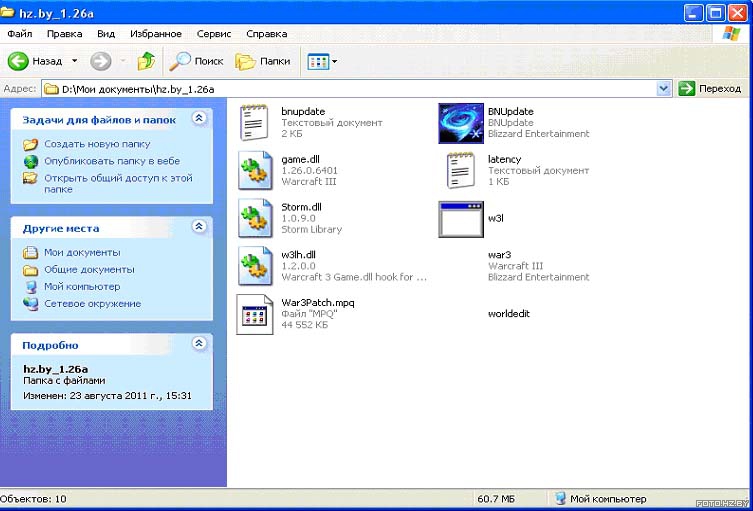Click the Views icon in toolbar
The width and height of the screenshot is (753, 511).
coord(317,61)
